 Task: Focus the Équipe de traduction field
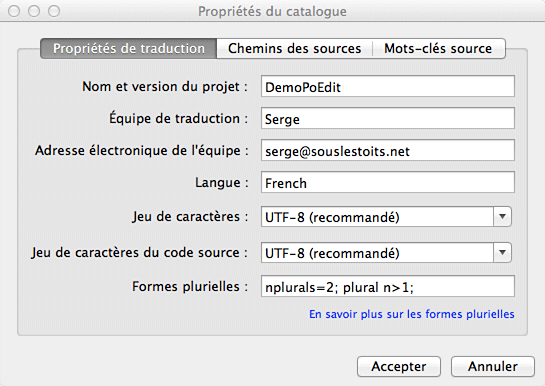[x=388, y=118]
